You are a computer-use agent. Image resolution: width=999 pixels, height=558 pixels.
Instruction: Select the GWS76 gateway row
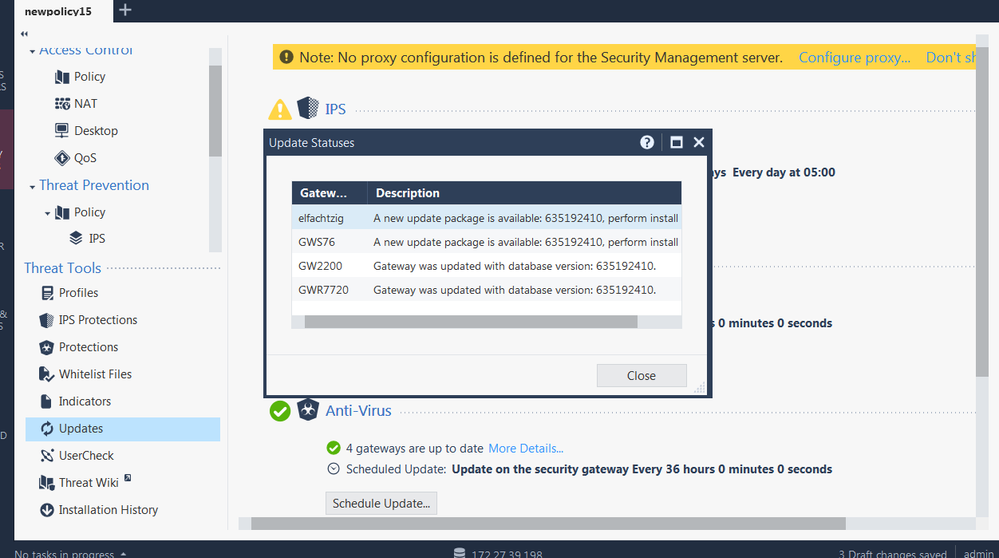[487, 242]
